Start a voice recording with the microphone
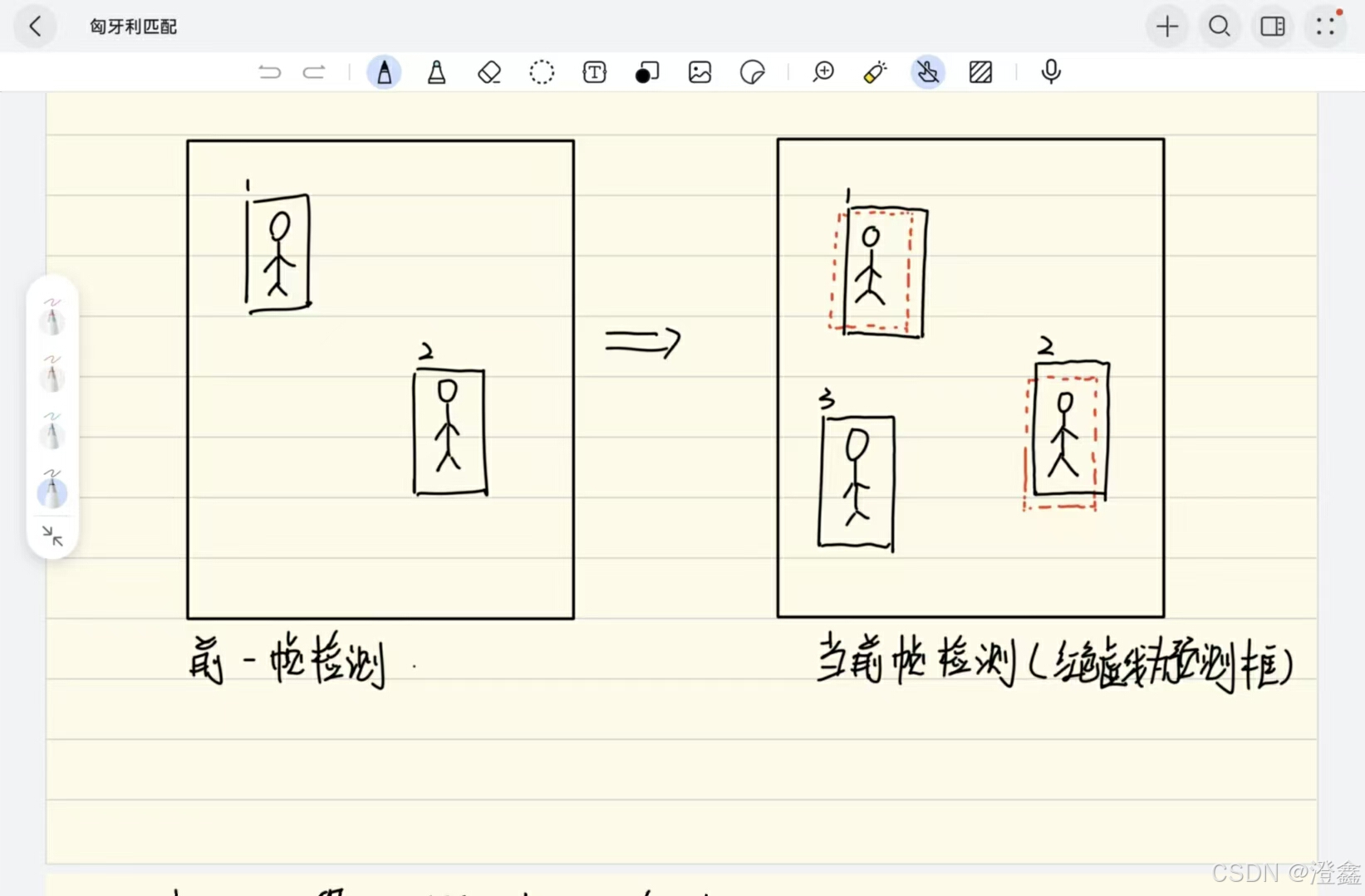The image size is (1365, 896). click(1051, 72)
